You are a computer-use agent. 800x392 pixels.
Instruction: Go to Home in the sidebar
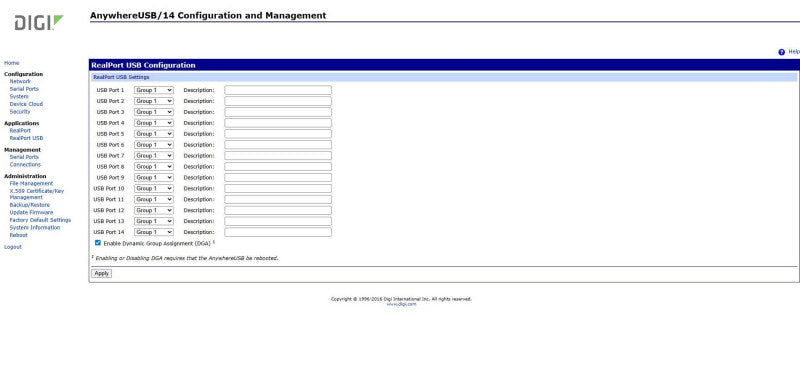tap(12, 63)
